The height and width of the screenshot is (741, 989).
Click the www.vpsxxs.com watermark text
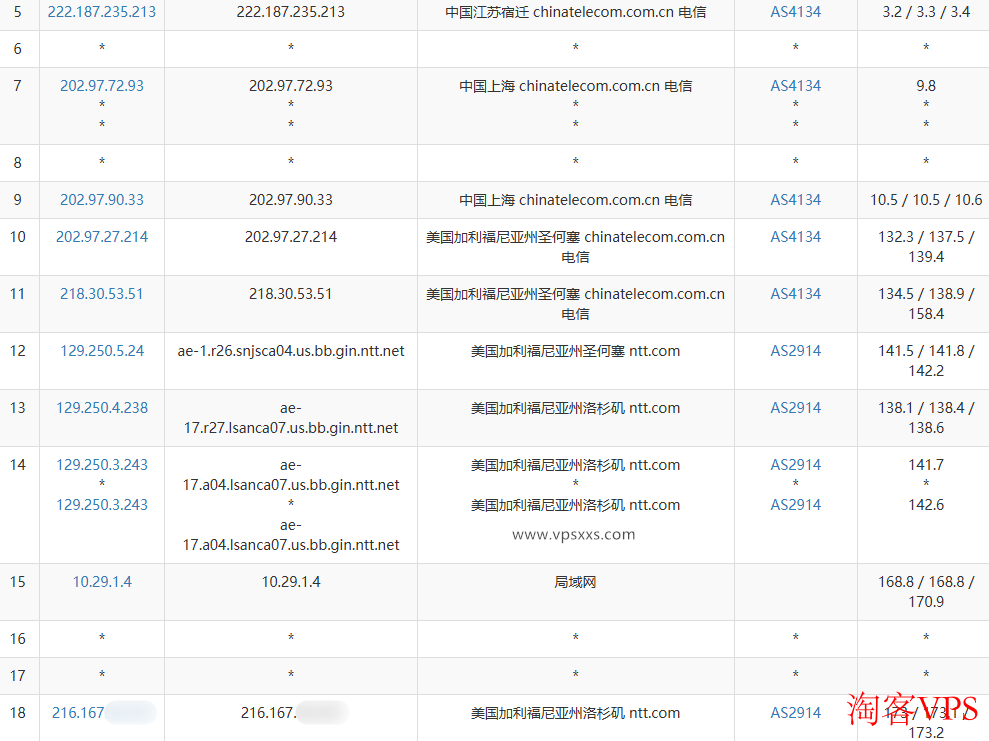tap(574, 534)
